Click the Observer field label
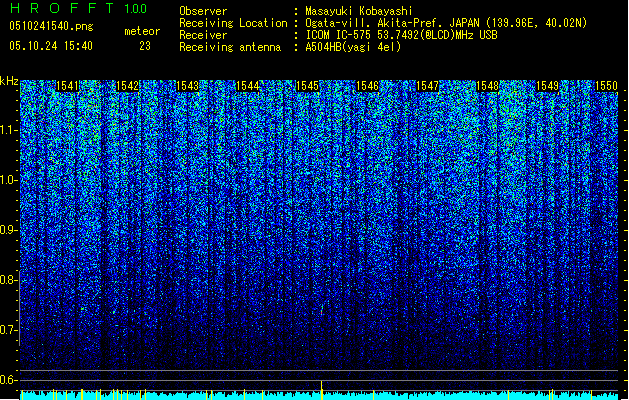Screen dimensions: 629x400 pyautogui.click(x=203, y=11)
